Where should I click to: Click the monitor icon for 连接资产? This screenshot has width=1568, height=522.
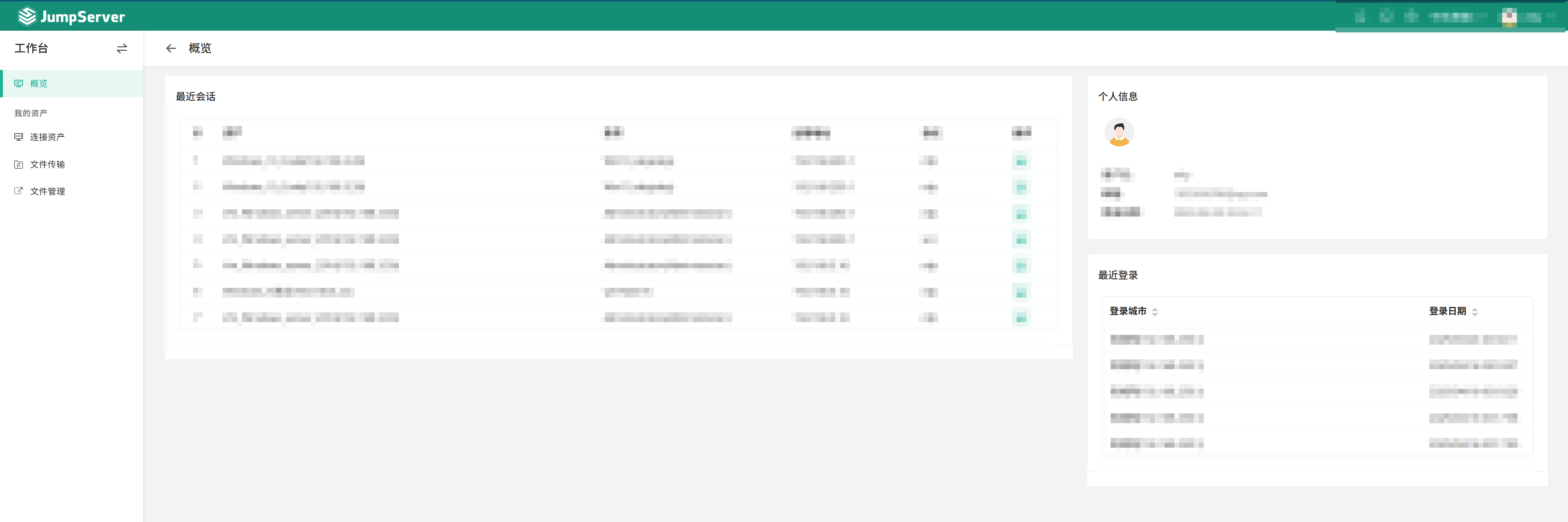[x=18, y=137]
